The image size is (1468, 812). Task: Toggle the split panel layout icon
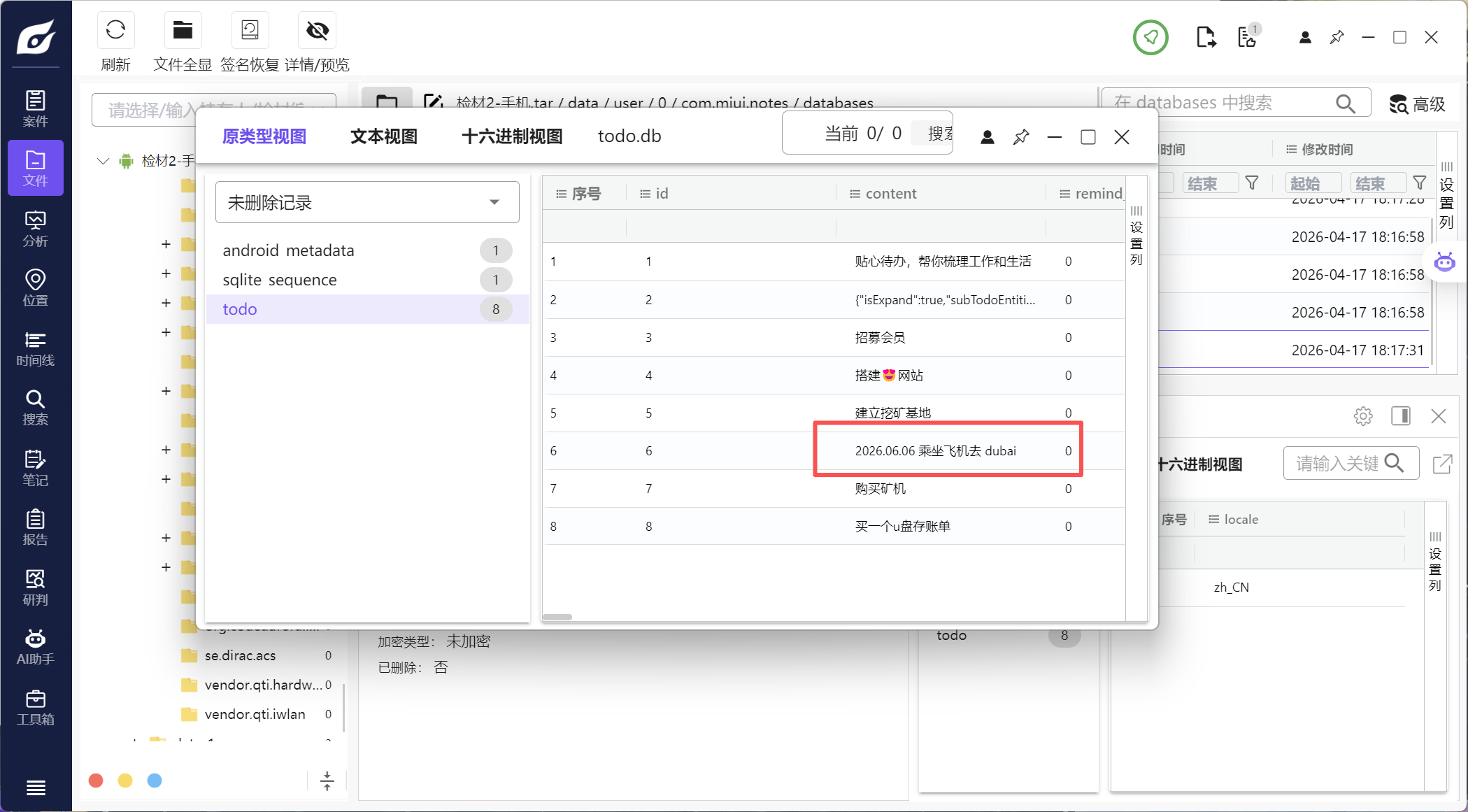click(1401, 416)
